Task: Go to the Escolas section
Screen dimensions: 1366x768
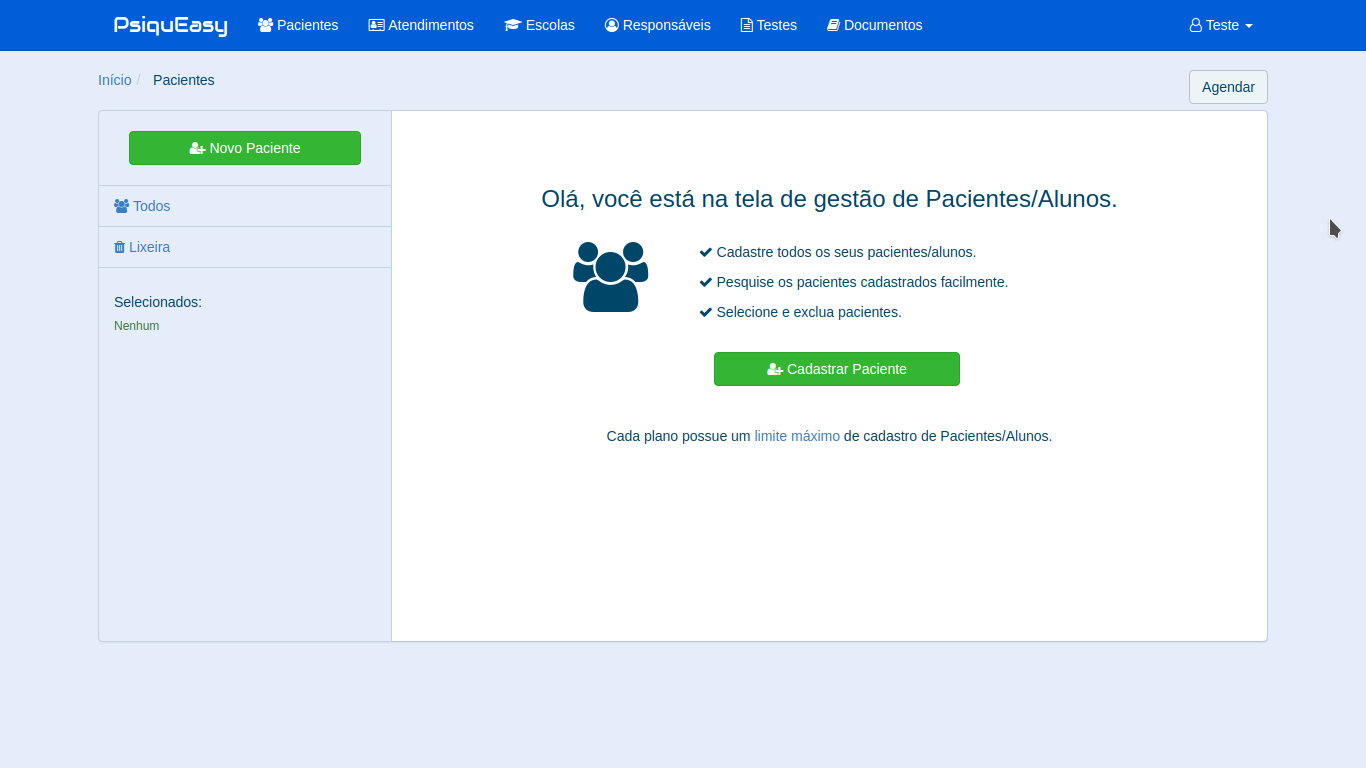Action: click(x=540, y=25)
